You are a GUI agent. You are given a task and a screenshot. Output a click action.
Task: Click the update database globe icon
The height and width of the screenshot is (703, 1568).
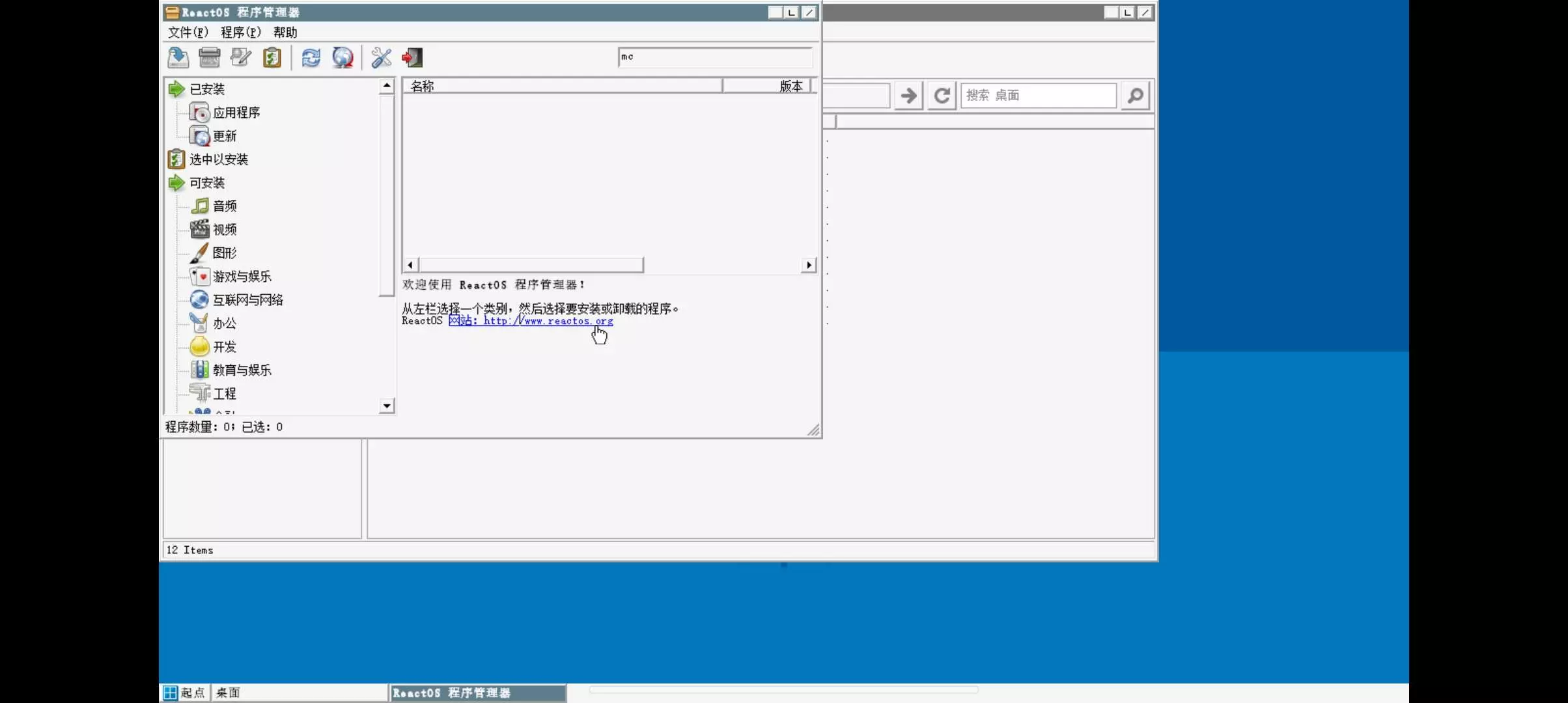pos(343,58)
